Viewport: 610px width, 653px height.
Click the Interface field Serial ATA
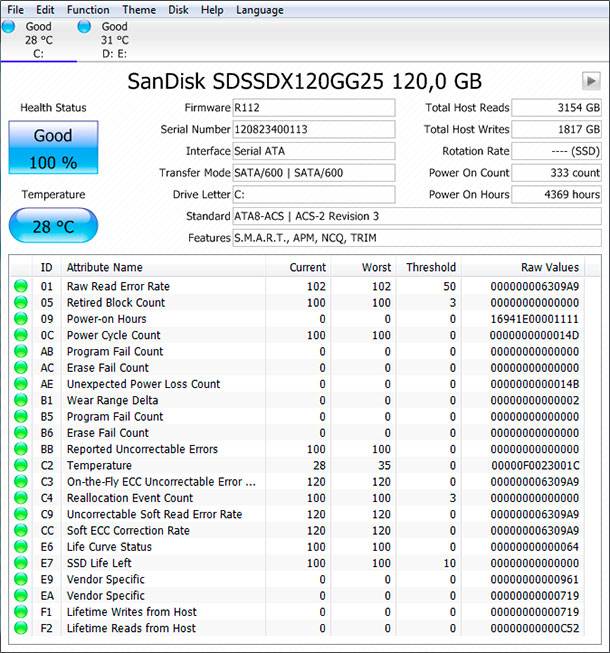314,151
